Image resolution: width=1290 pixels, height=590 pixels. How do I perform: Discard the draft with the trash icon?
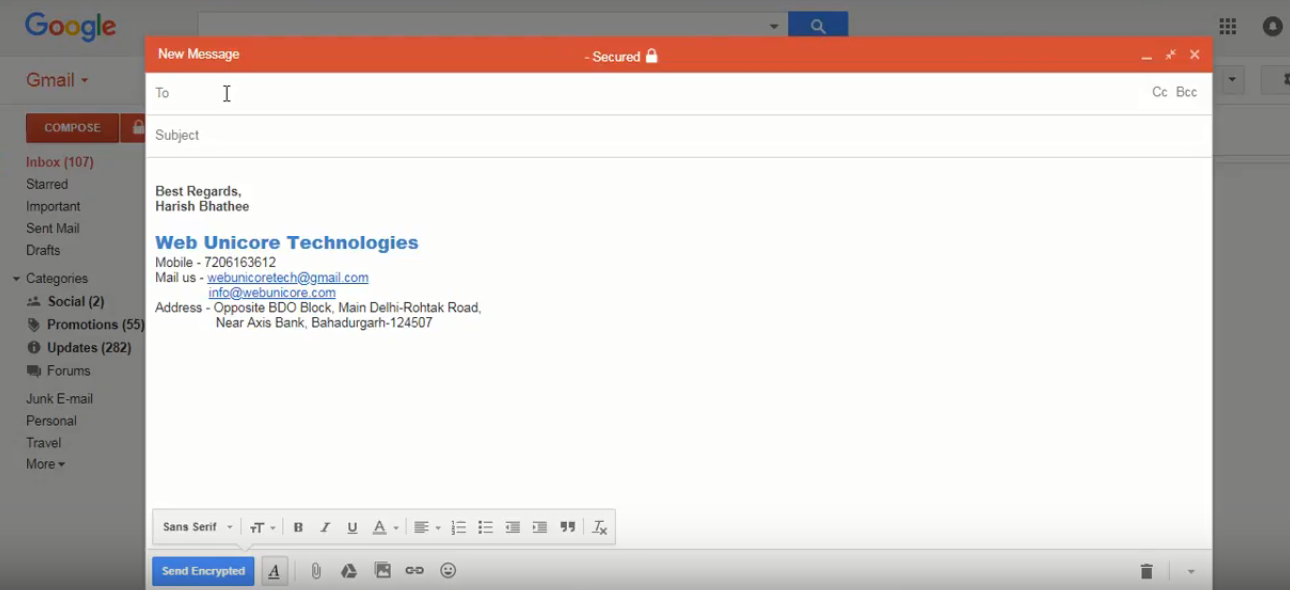1146,572
